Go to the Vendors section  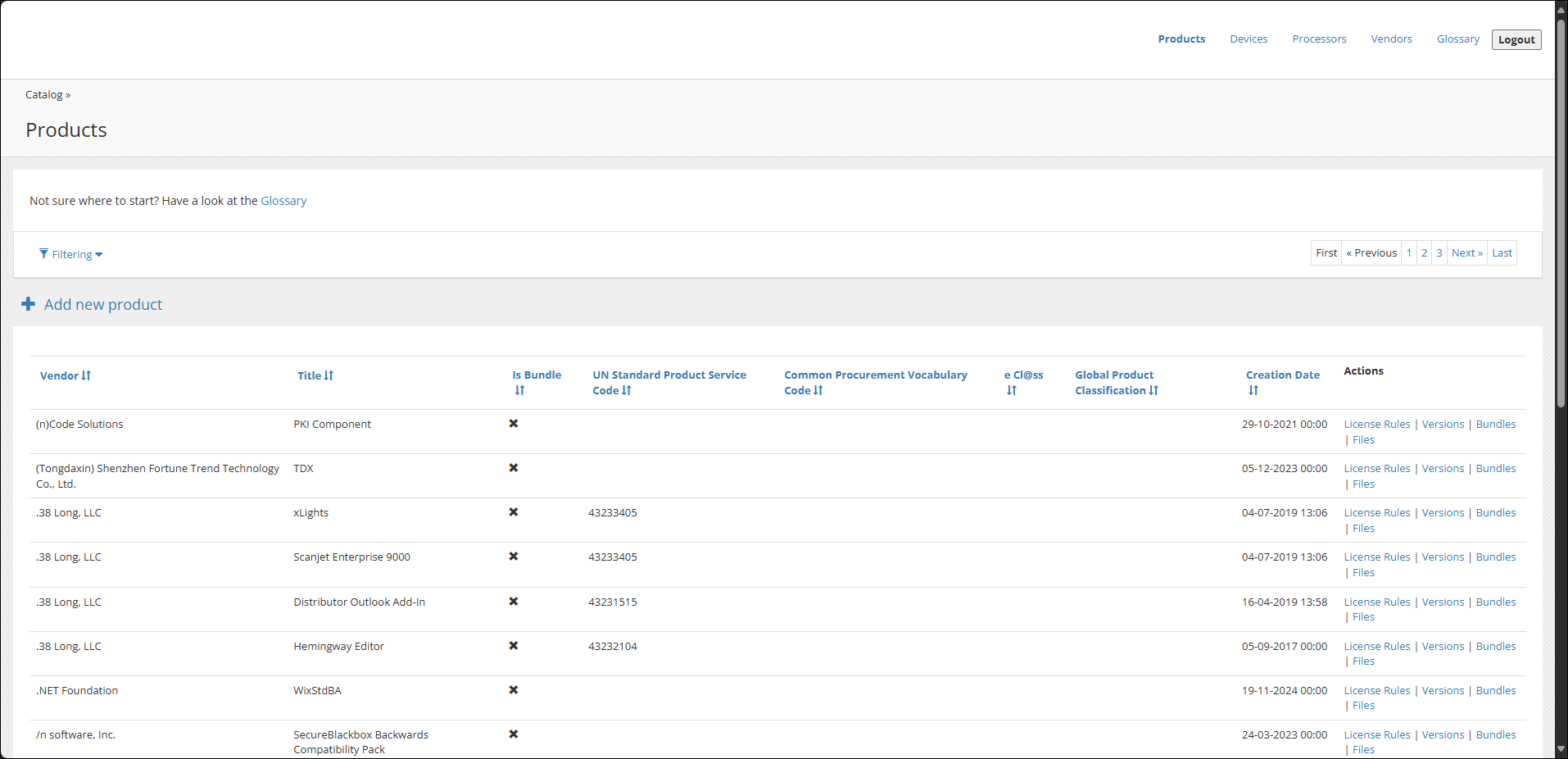tap(1391, 39)
